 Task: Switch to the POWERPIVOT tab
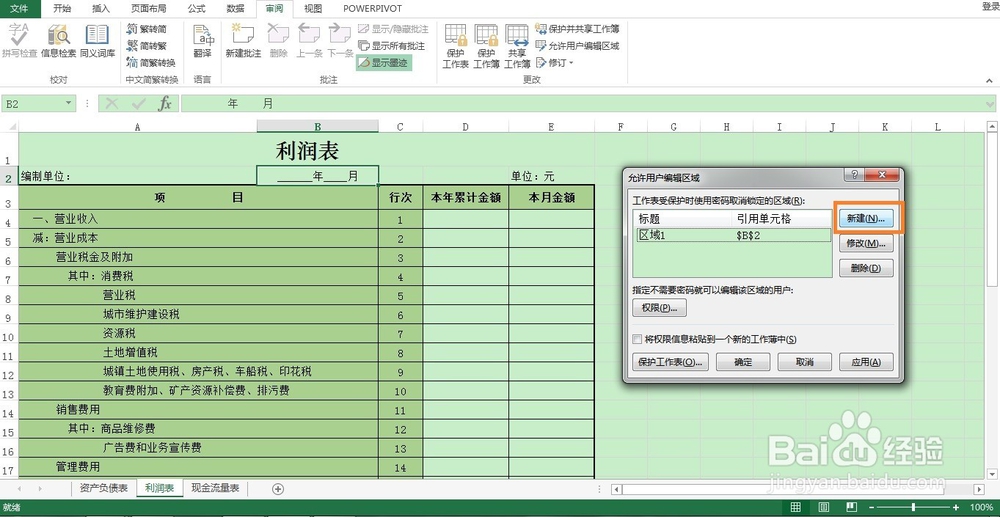(x=372, y=8)
